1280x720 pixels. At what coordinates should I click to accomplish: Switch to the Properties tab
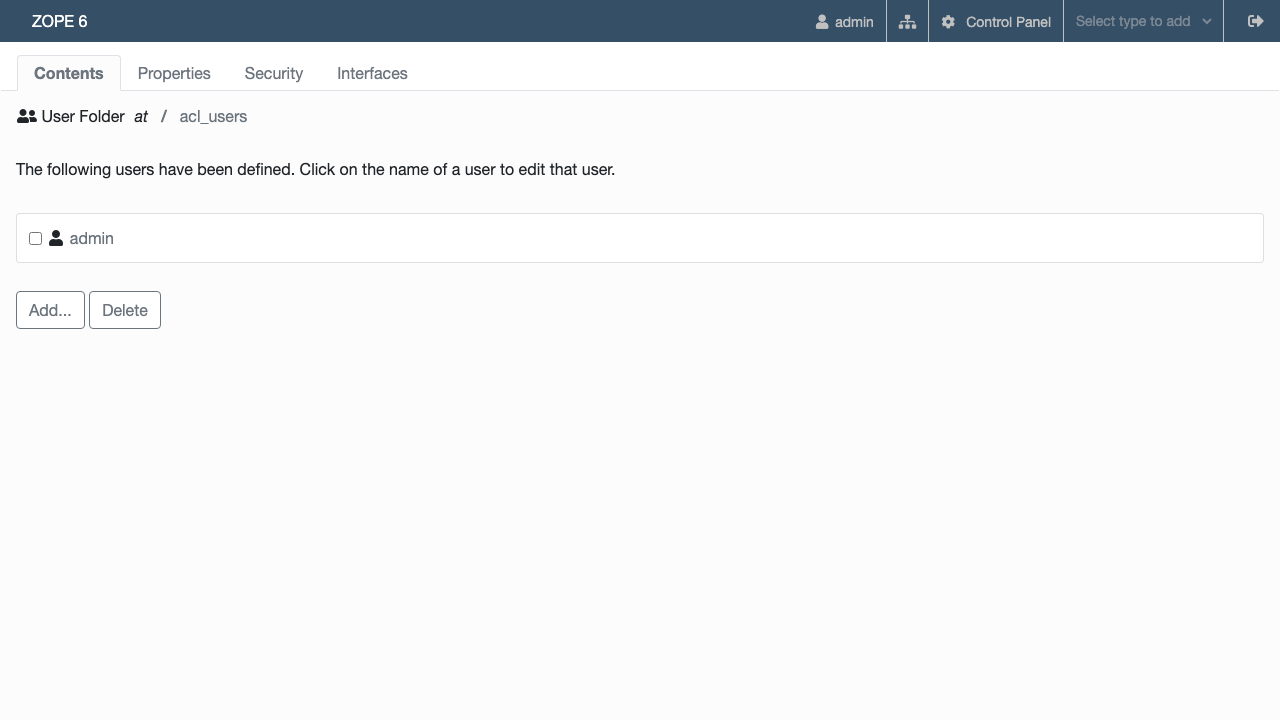(x=174, y=73)
